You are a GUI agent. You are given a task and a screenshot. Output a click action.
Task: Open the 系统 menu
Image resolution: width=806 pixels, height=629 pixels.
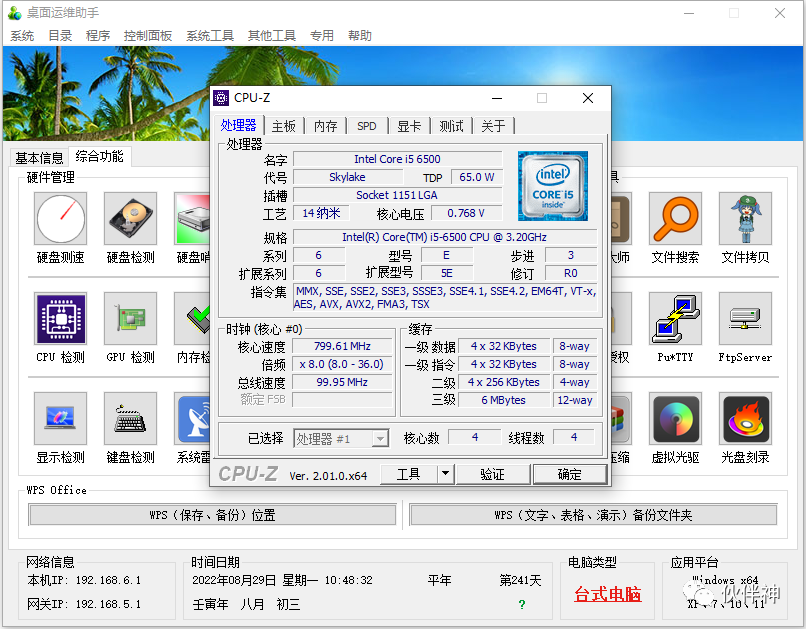click(22, 36)
